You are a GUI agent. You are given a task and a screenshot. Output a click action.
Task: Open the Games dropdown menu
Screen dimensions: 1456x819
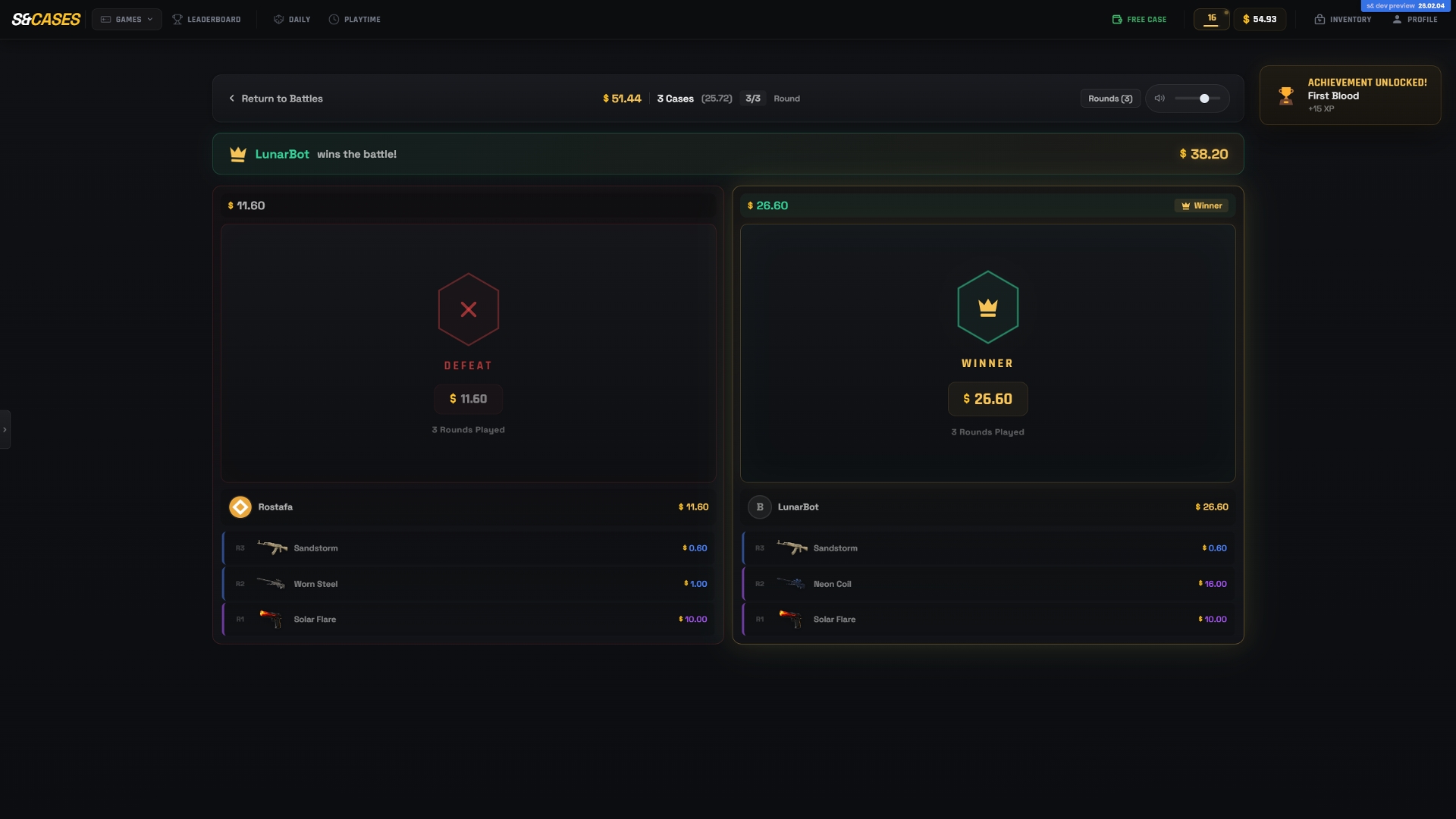(x=127, y=20)
